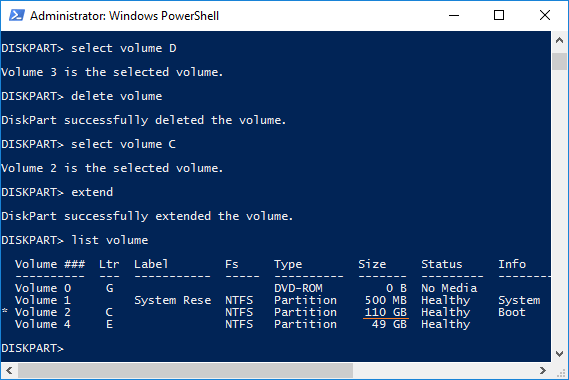This screenshot has height=380, width=569.
Task: Click the vertical scrollbar thumb
Action: pyautogui.click(x=559, y=61)
